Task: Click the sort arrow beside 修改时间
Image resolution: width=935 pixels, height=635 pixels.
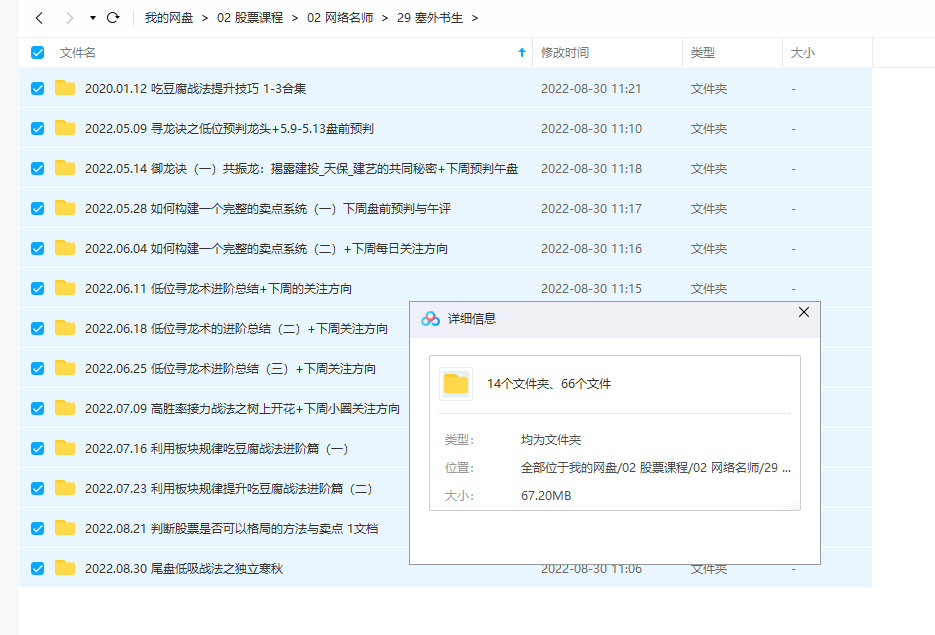Action: pyautogui.click(x=521, y=53)
